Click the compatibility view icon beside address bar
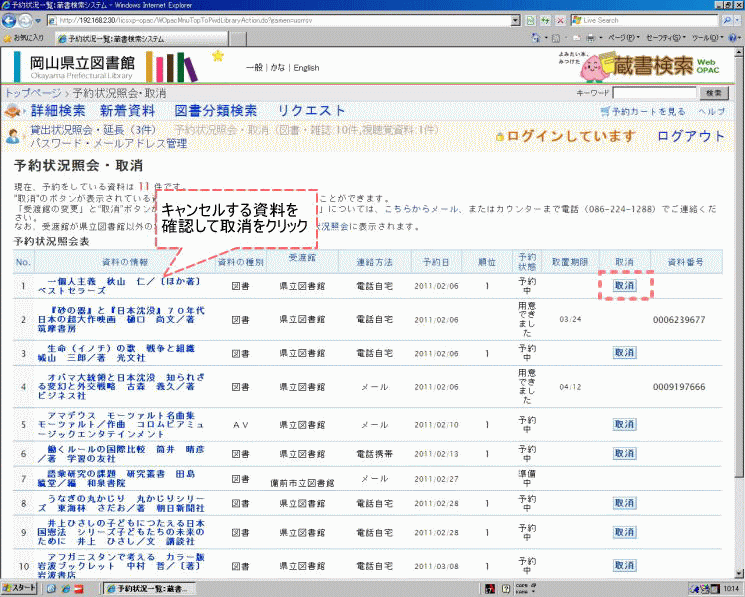This screenshot has width=745, height=597. tap(530, 20)
